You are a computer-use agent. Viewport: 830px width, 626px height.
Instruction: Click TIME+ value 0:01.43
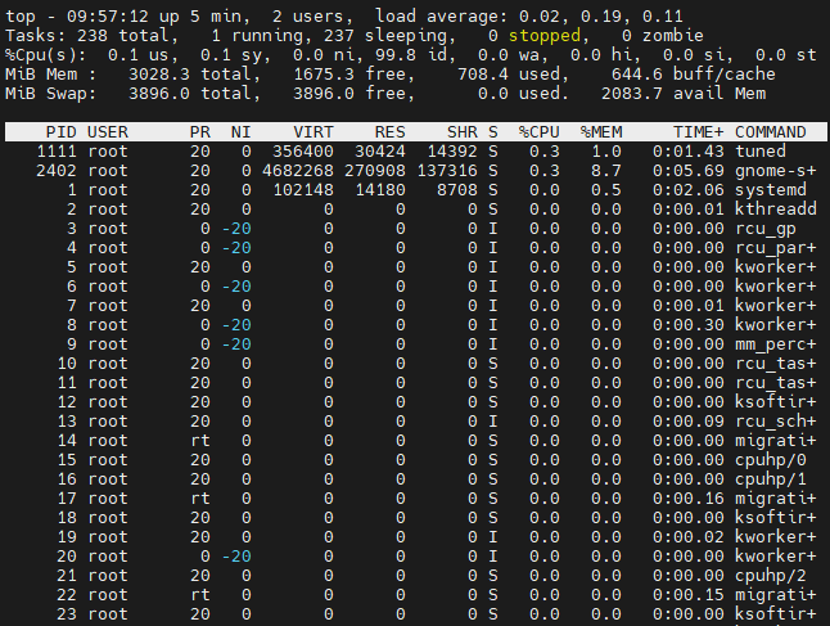click(x=688, y=151)
